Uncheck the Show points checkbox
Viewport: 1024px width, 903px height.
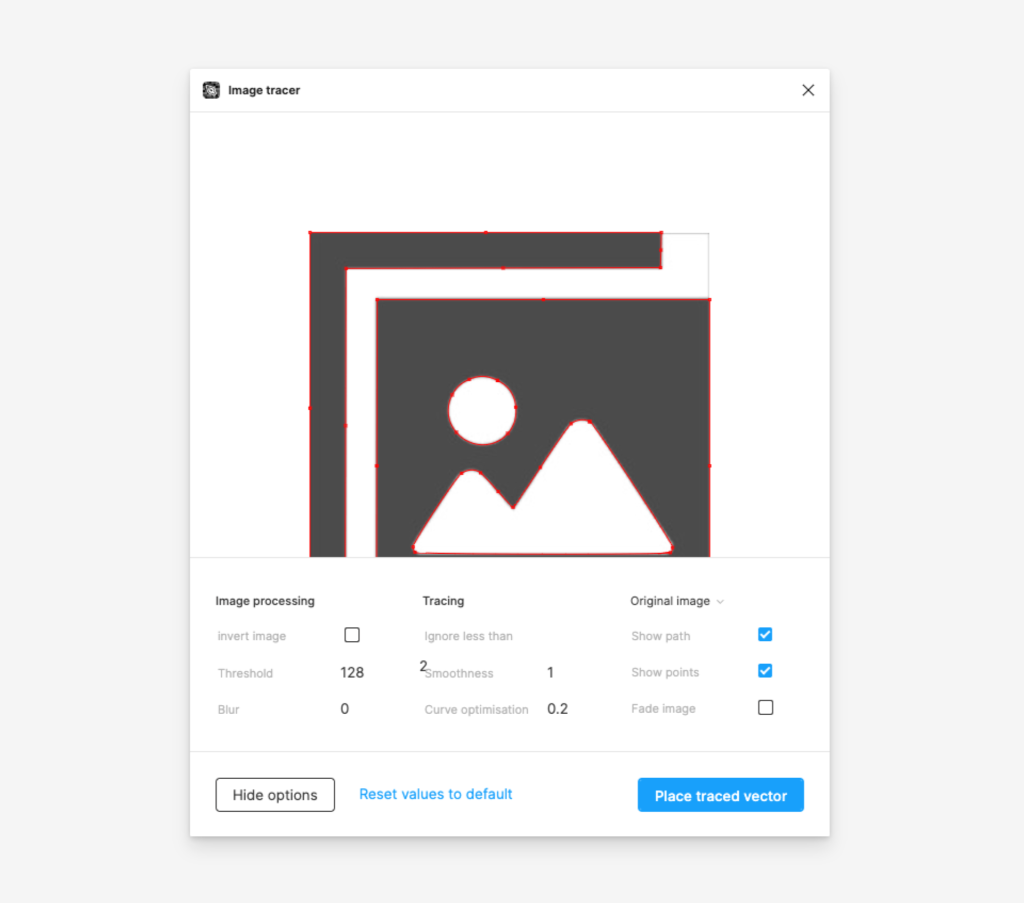(765, 671)
